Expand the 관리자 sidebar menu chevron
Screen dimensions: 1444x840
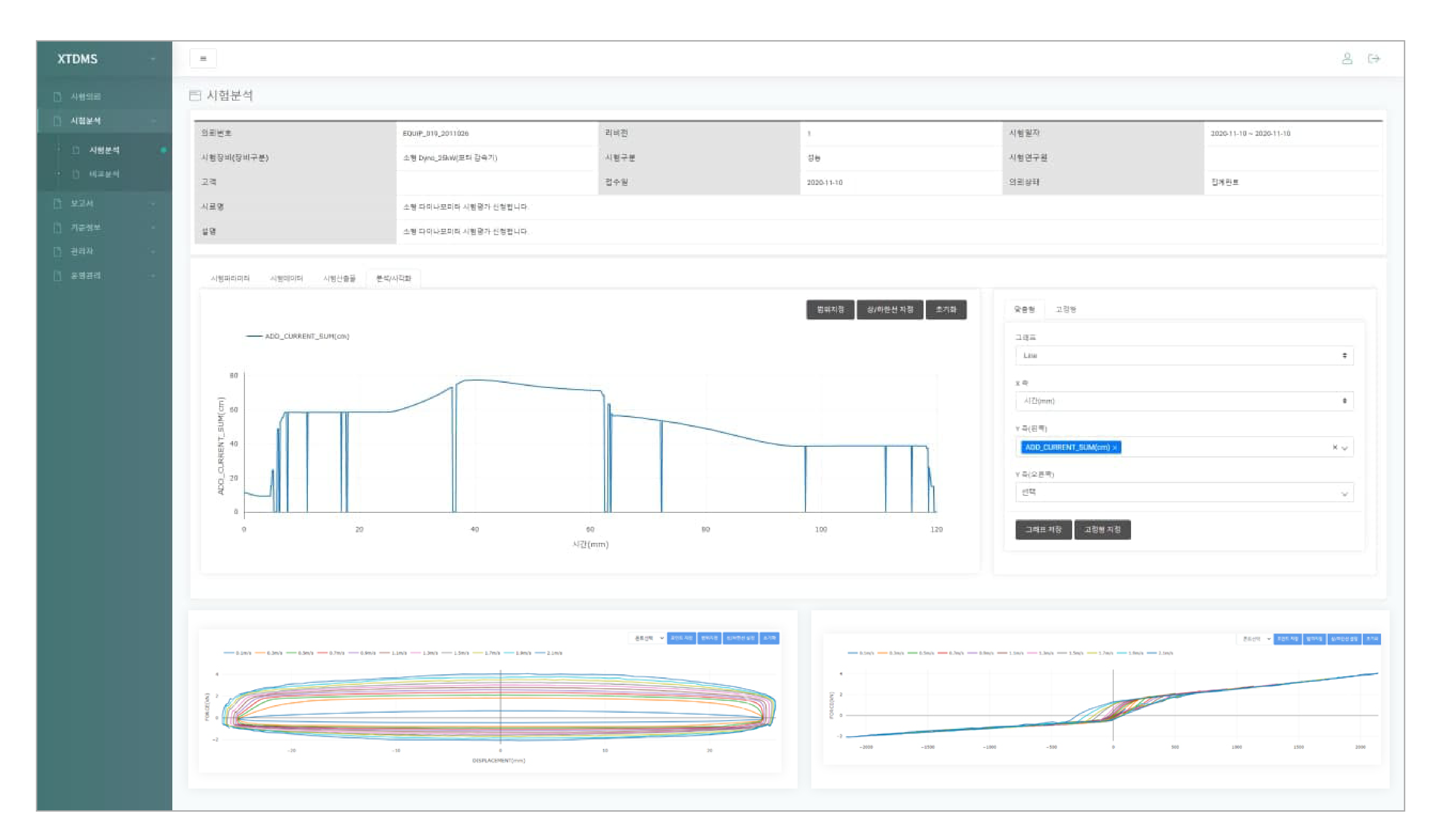pos(153,251)
